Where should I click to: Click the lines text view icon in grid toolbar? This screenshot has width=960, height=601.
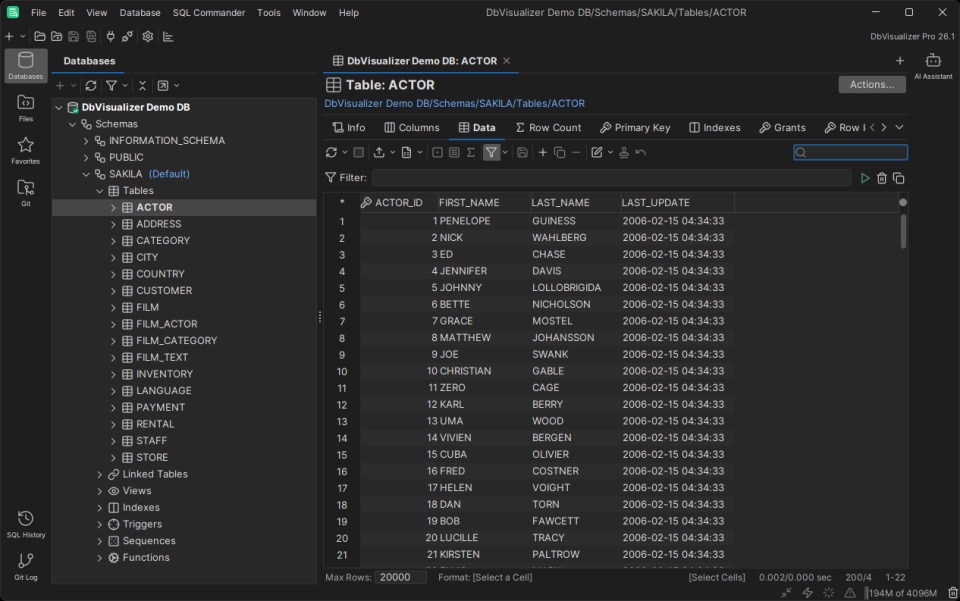[454, 152]
